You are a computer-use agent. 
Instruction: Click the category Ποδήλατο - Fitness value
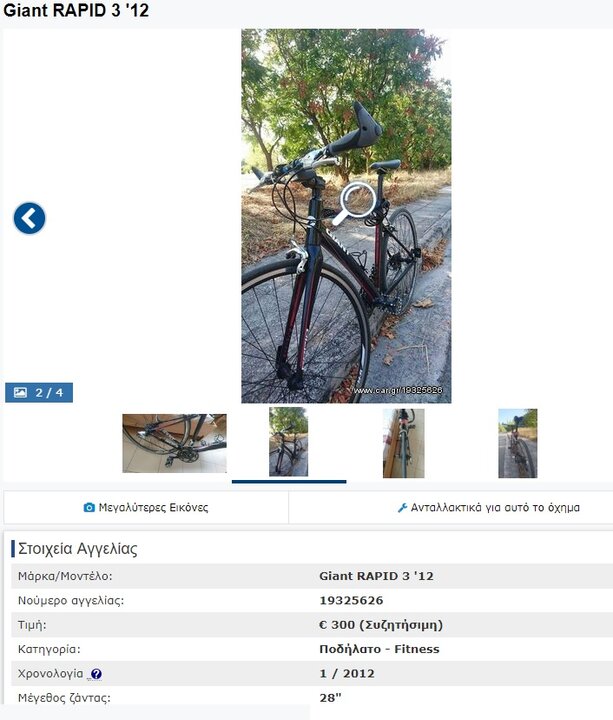(x=379, y=649)
